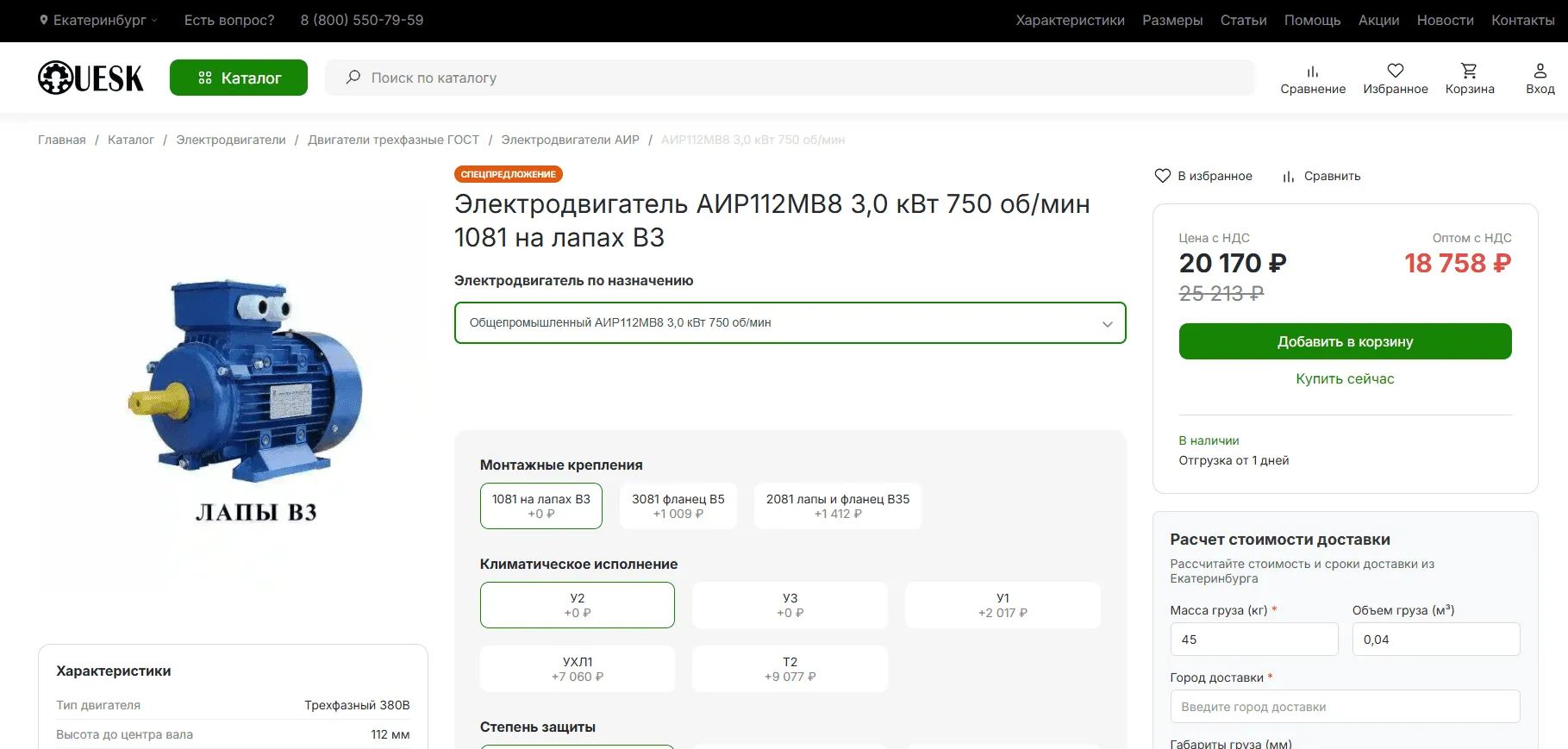
Task: Open favorites heart icon in header
Action: click(1395, 71)
